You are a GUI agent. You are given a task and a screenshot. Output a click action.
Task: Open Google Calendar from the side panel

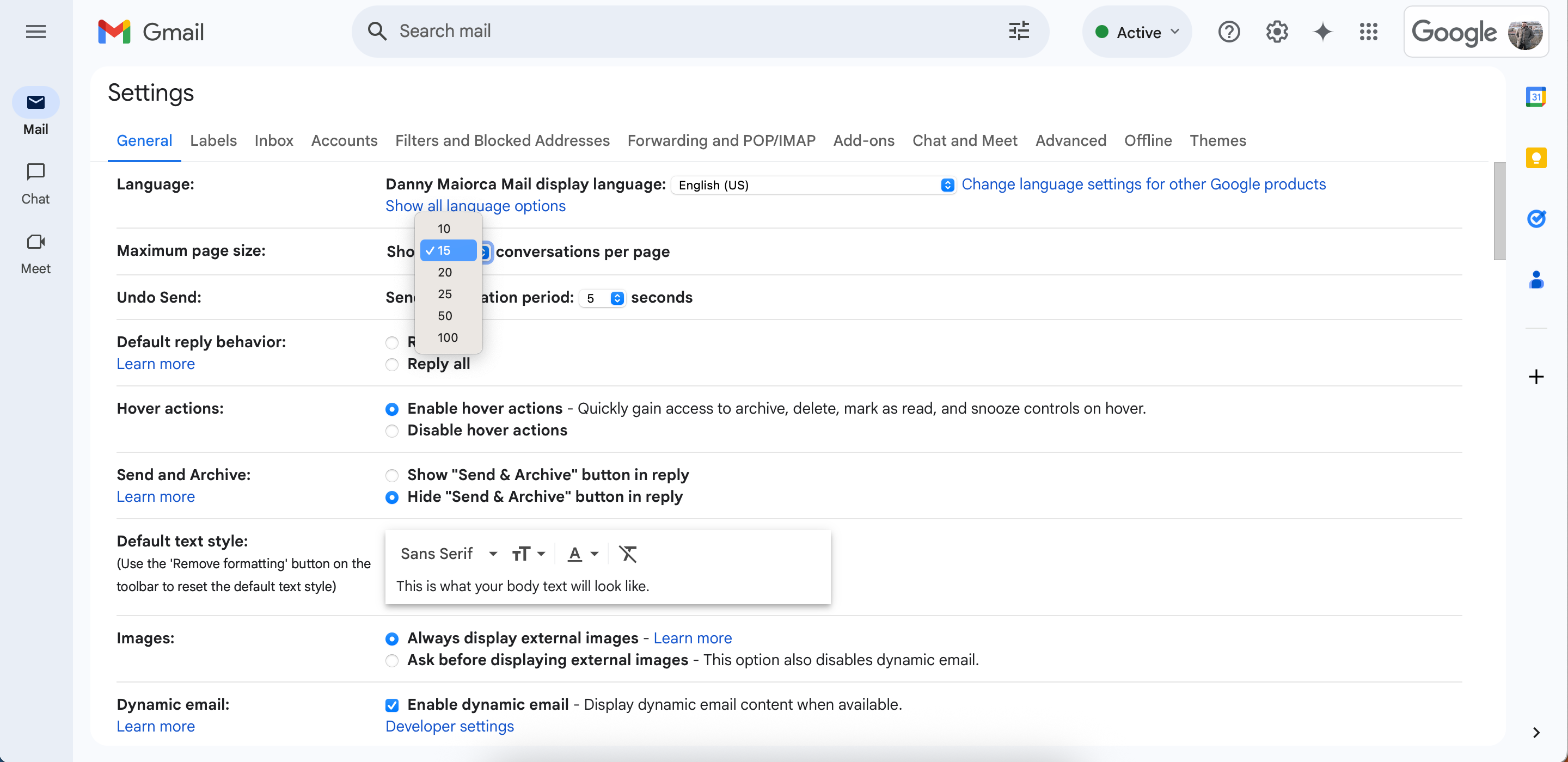point(1536,96)
